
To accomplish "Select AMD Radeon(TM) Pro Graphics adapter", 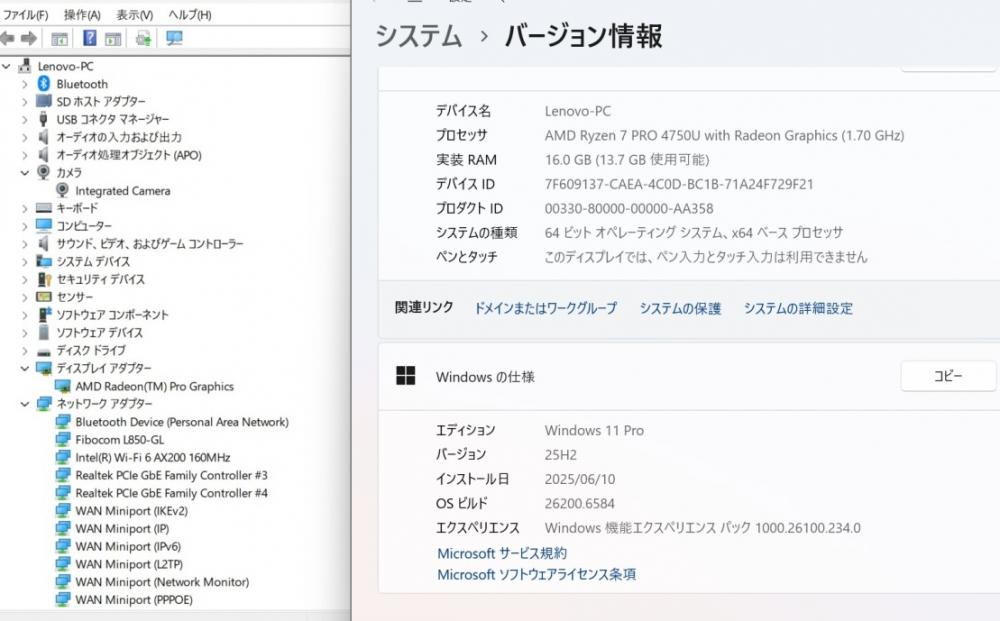I will pos(154,386).
